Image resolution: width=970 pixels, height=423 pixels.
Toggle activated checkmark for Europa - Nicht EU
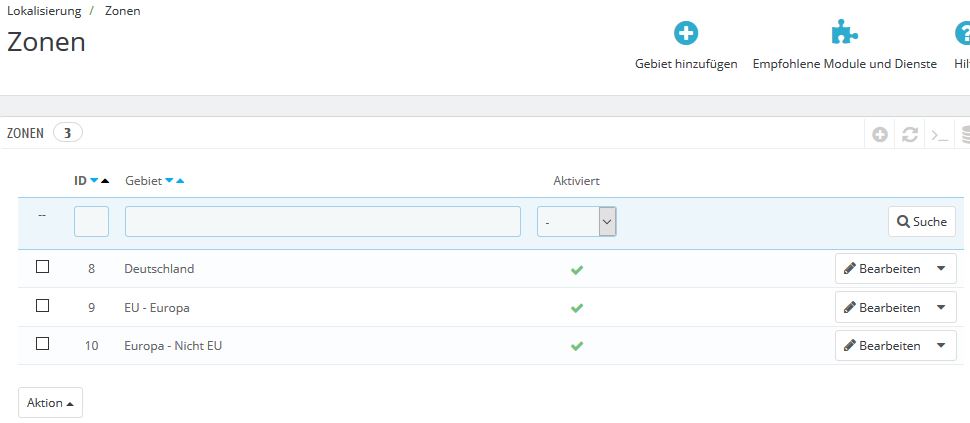coord(577,346)
